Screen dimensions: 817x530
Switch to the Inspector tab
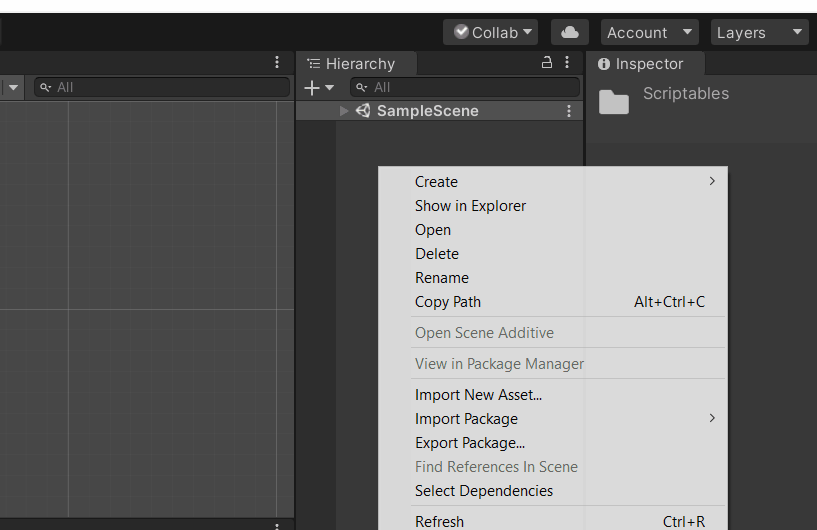(x=646, y=64)
